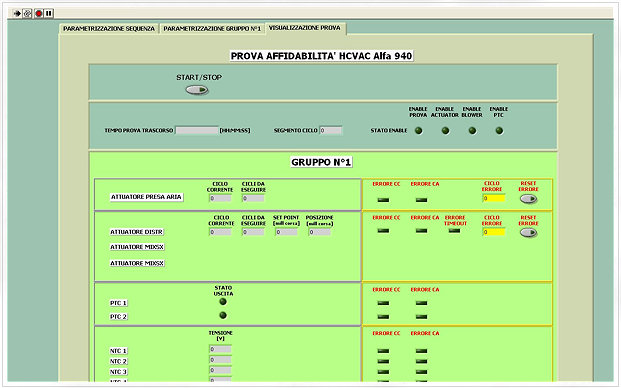The height and width of the screenshot is (388, 621).
Task: Click ERRORE CC indicator for NTC 3
Action: click(x=383, y=372)
